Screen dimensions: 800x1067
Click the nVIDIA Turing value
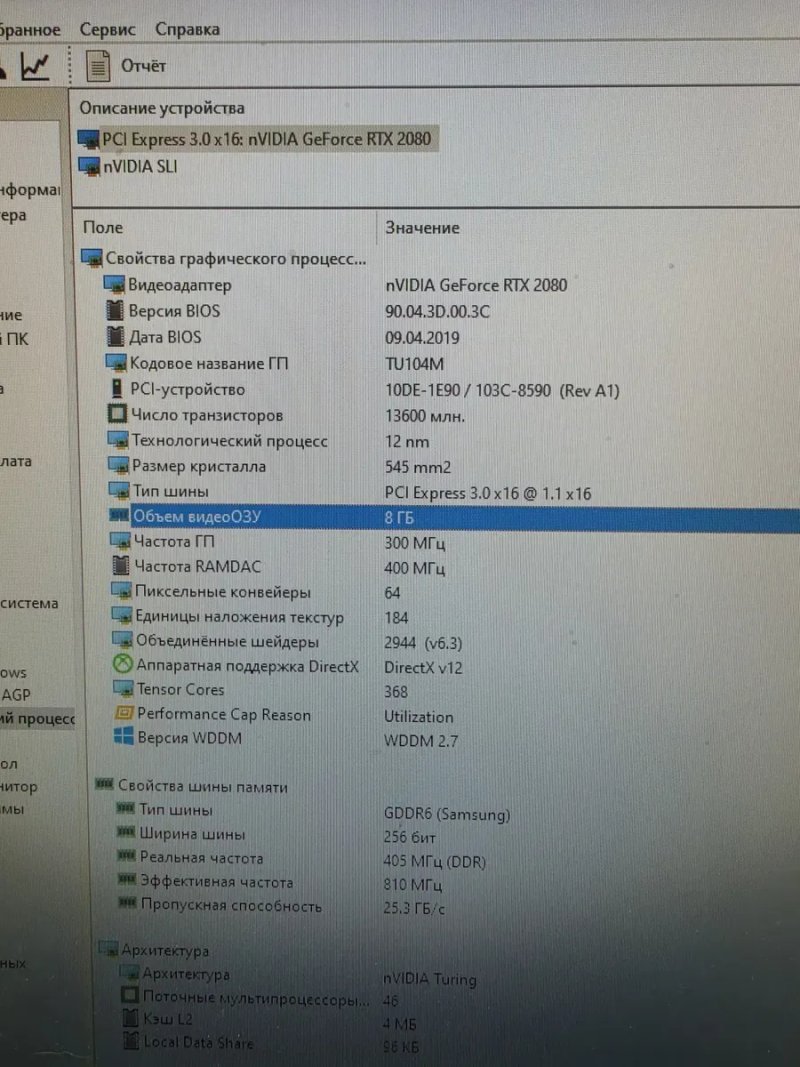[429, 979]
